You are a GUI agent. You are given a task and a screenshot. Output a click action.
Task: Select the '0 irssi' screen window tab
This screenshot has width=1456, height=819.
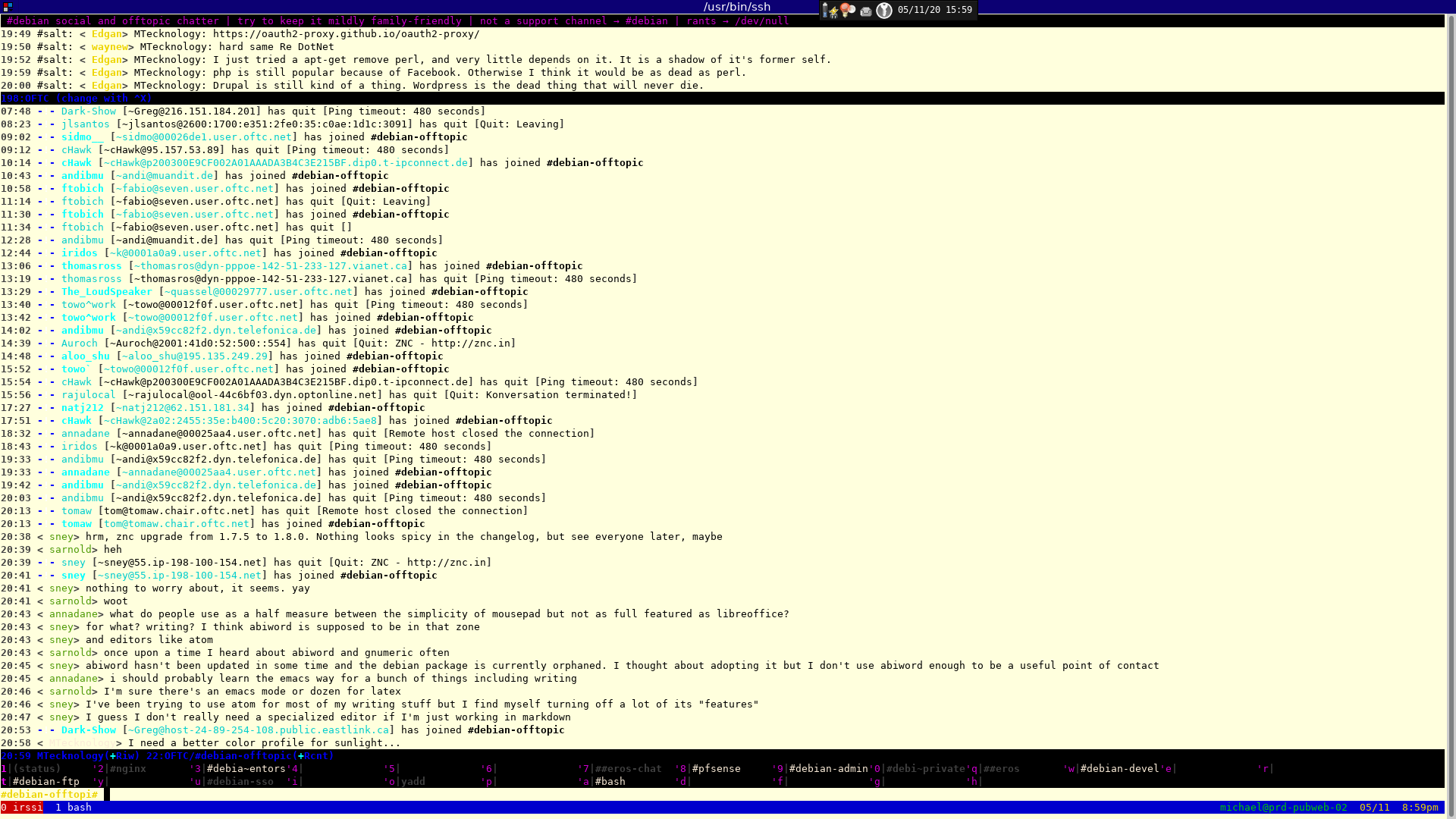[22, 807]
